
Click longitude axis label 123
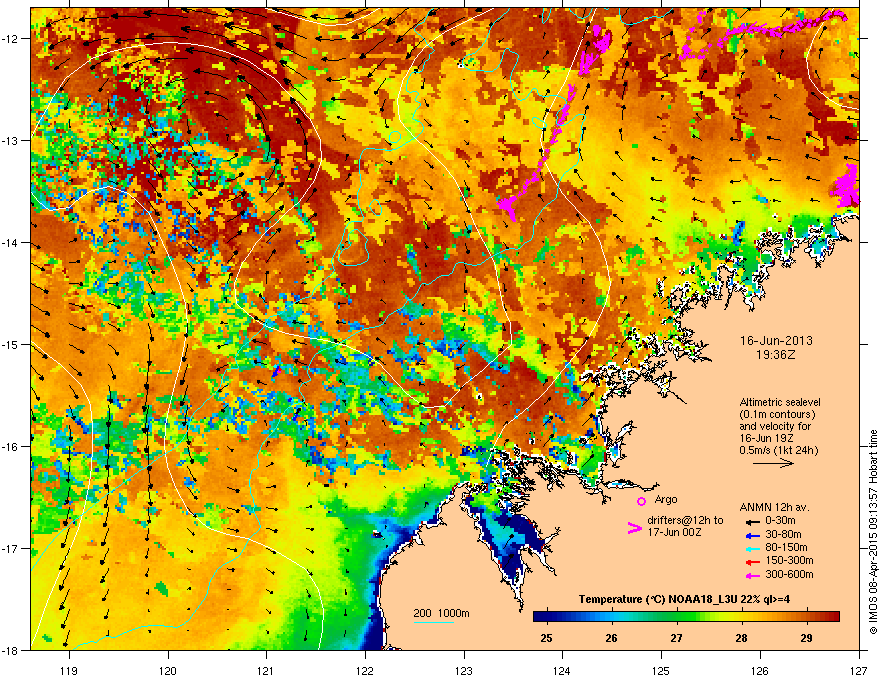pos(464,670)
